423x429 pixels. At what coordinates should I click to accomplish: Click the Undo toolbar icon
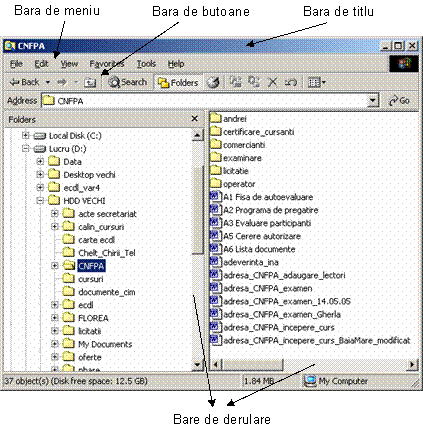(x=290, y=82)
